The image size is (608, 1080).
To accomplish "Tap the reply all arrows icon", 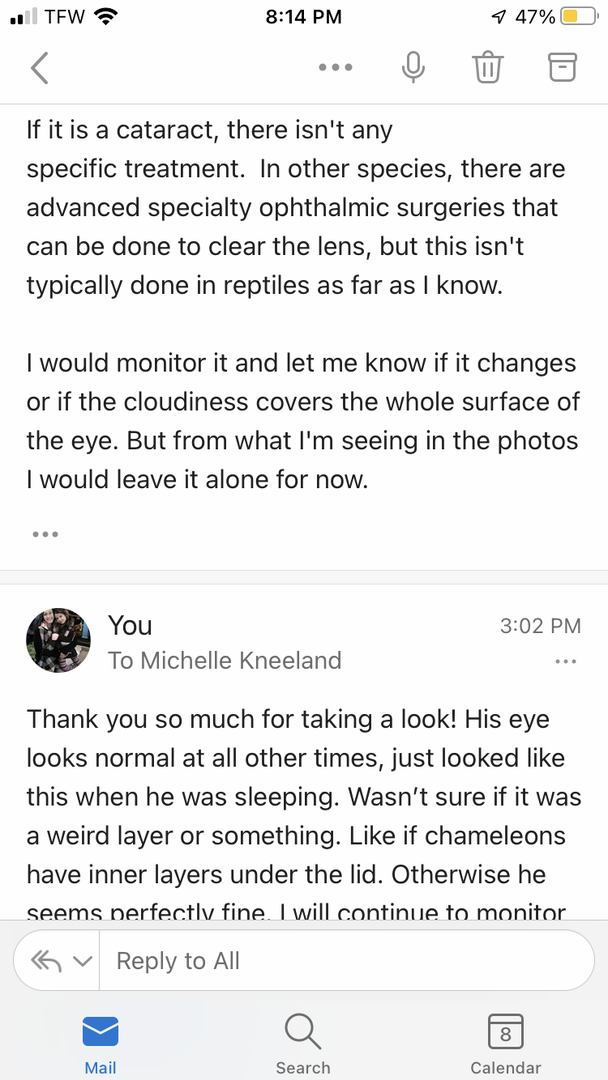I will (x=46, y=962).
